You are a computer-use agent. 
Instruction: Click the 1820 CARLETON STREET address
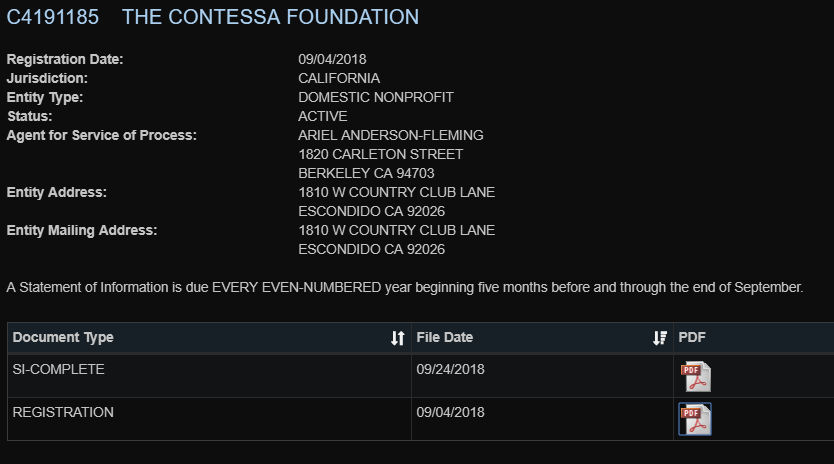coord(381,154)
